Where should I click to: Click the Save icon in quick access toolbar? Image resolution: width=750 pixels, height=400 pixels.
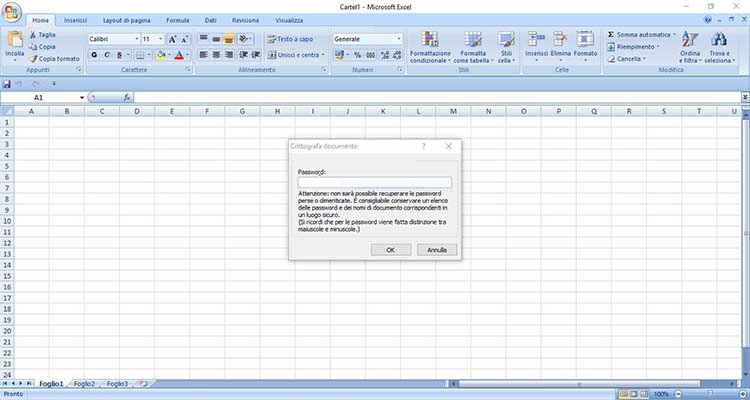(x=7, y=84)
